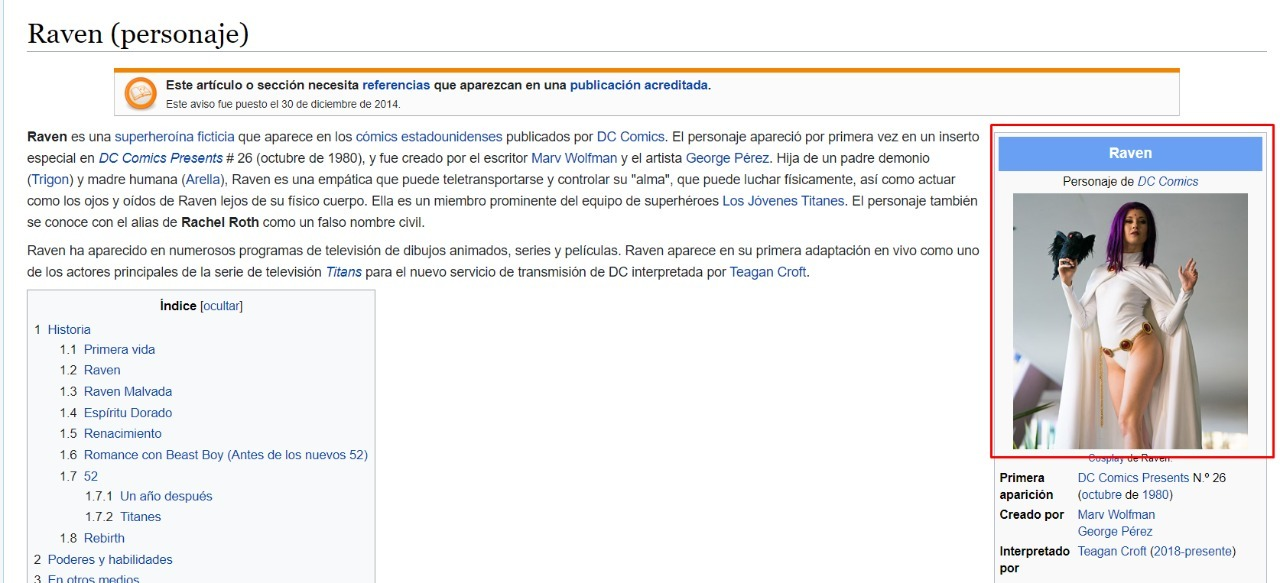Jump to section '1.4 Espíritu Dorado'
The height and width of the screenshot is (583, 1280).
(115, 412)
